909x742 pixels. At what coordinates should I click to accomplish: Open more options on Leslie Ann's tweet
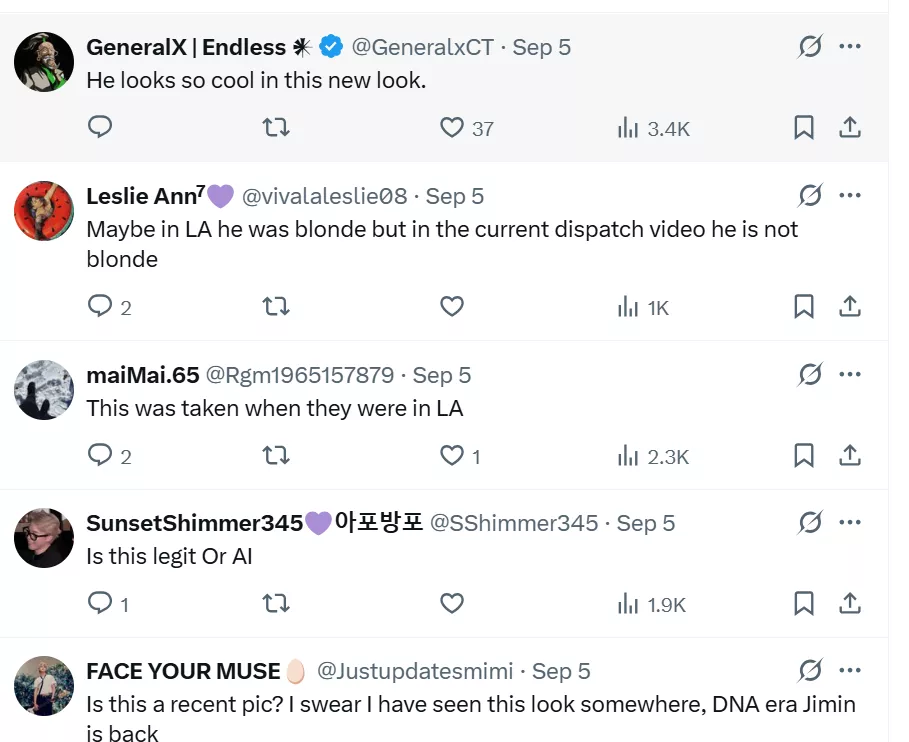coord(850,196)
